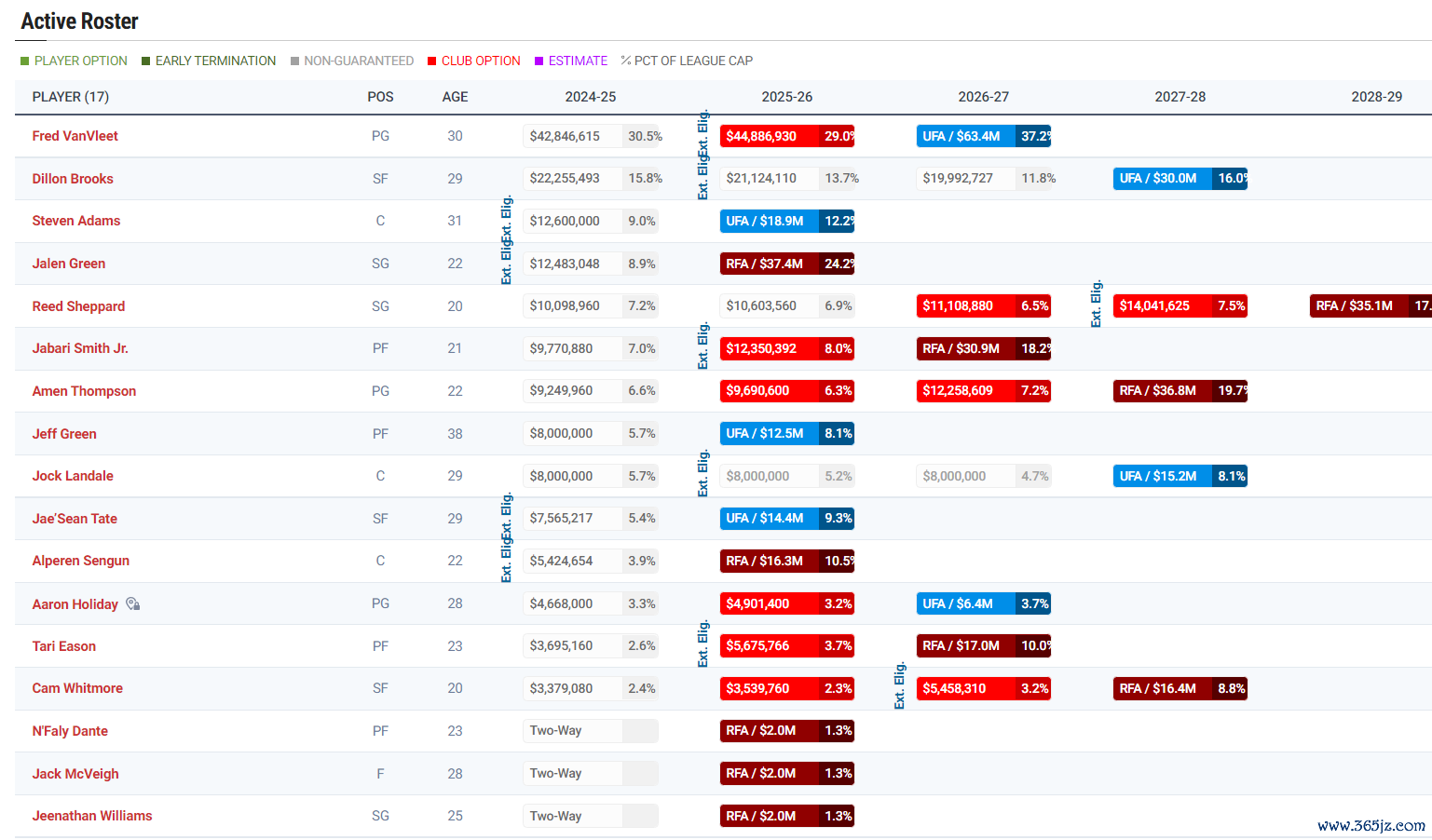Image resolution: width=1432 pixels, height=840 pixels.
Task: Click the purple ESTIMATE legend square
Action: tap(539, 61)
